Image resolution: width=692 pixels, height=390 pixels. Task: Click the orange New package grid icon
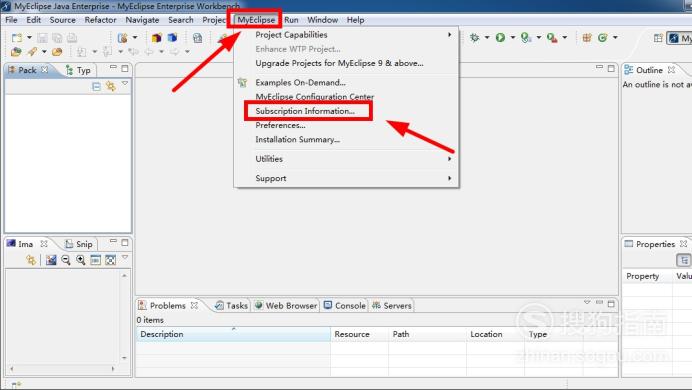point(587,38)
